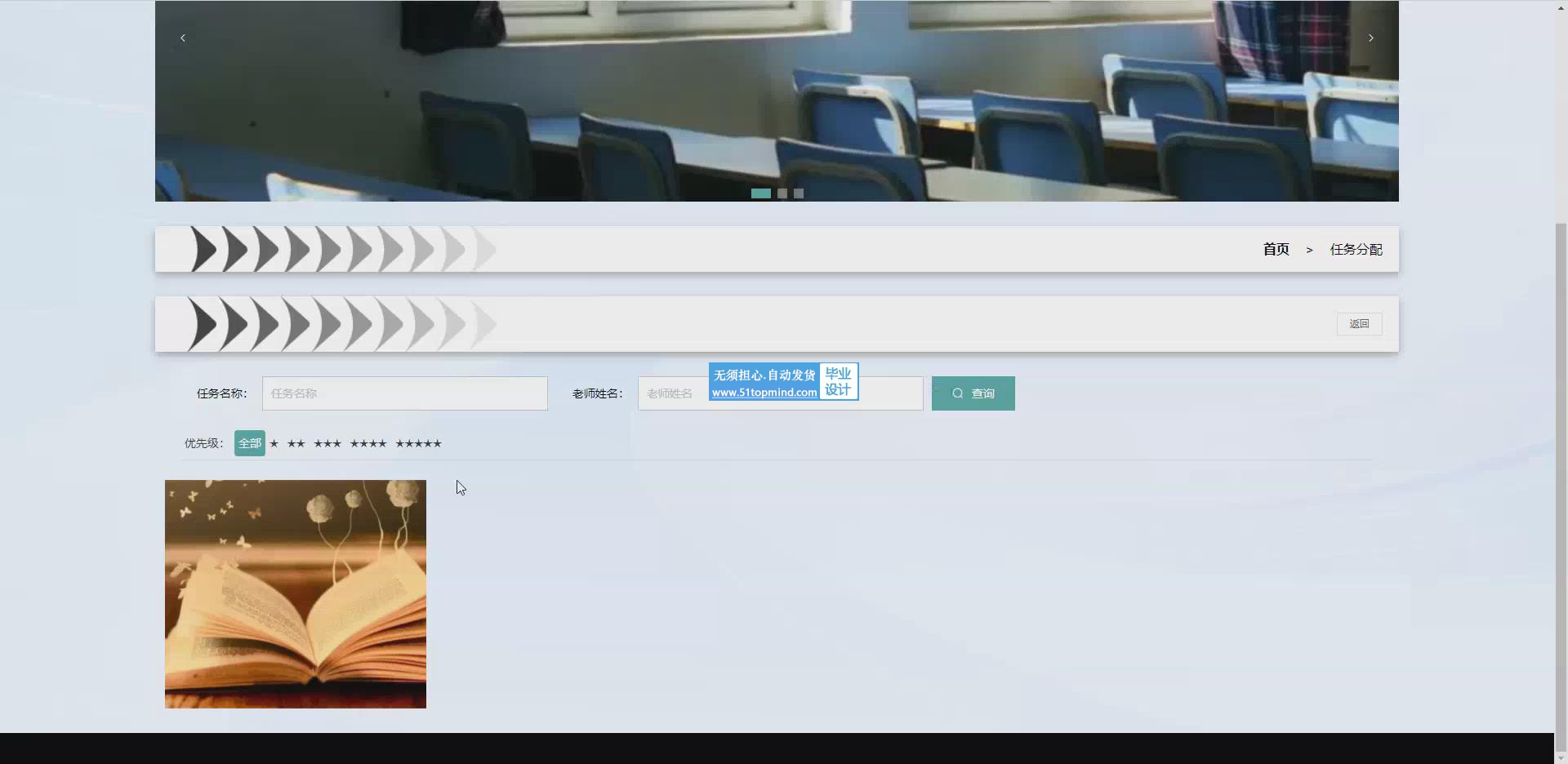Viewport: 1568px width, 764px height.
Task: Select the first carousel indicator
Action: click(x=761, y=193)
